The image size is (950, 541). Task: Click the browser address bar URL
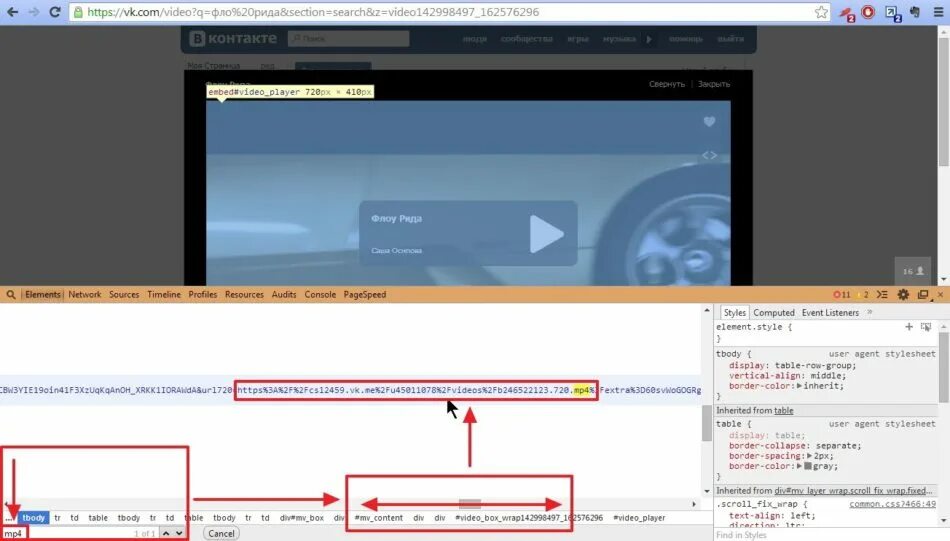(x=313, y=12)
